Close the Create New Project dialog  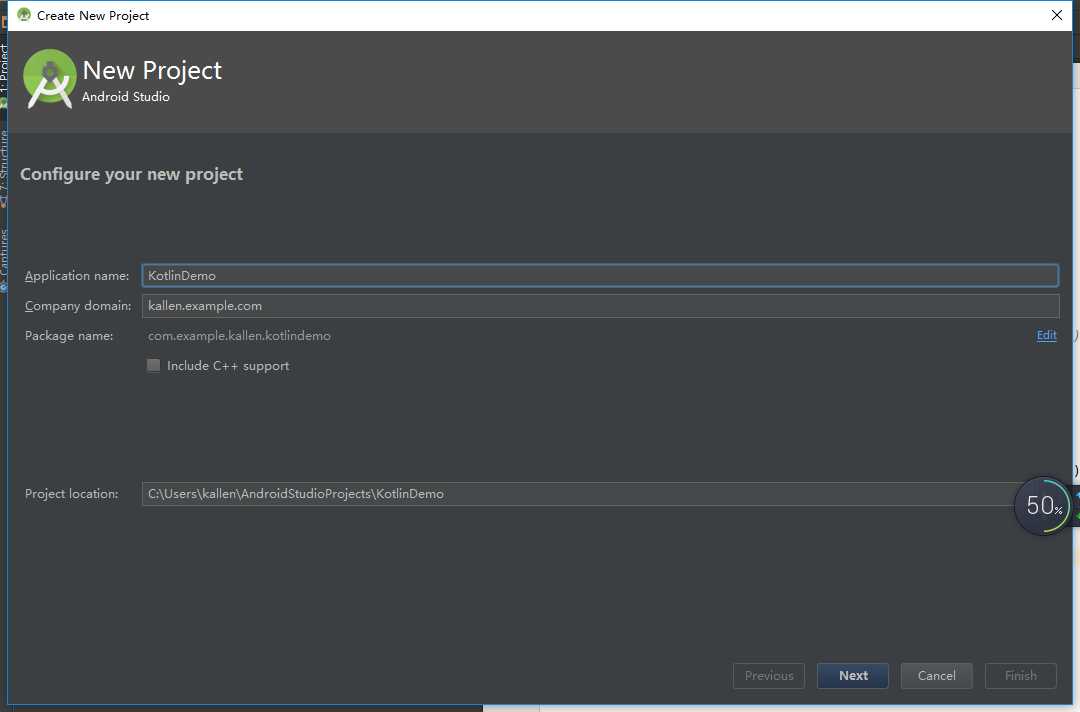[1057, 15]
